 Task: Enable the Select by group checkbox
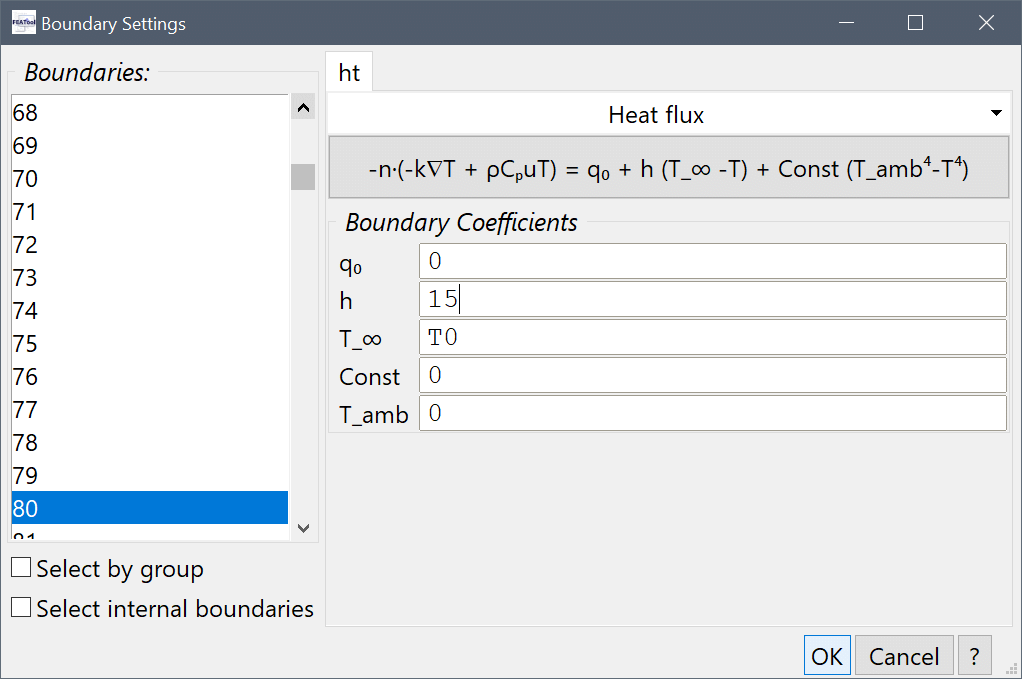(21, 569)
